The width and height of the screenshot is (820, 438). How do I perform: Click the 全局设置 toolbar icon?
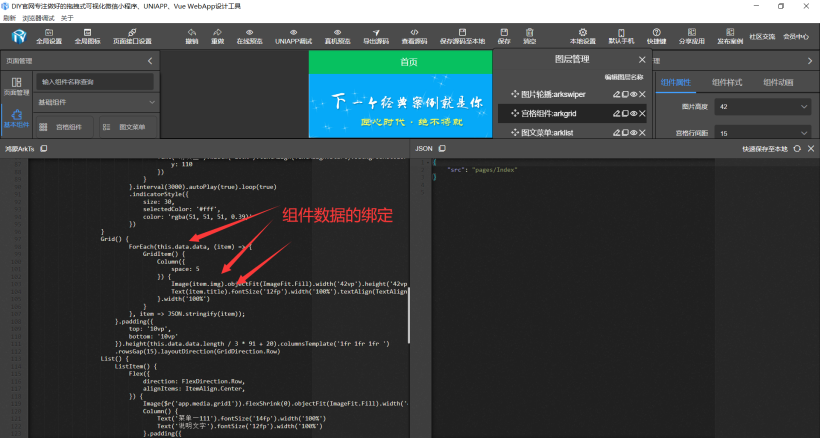(49, 36)
